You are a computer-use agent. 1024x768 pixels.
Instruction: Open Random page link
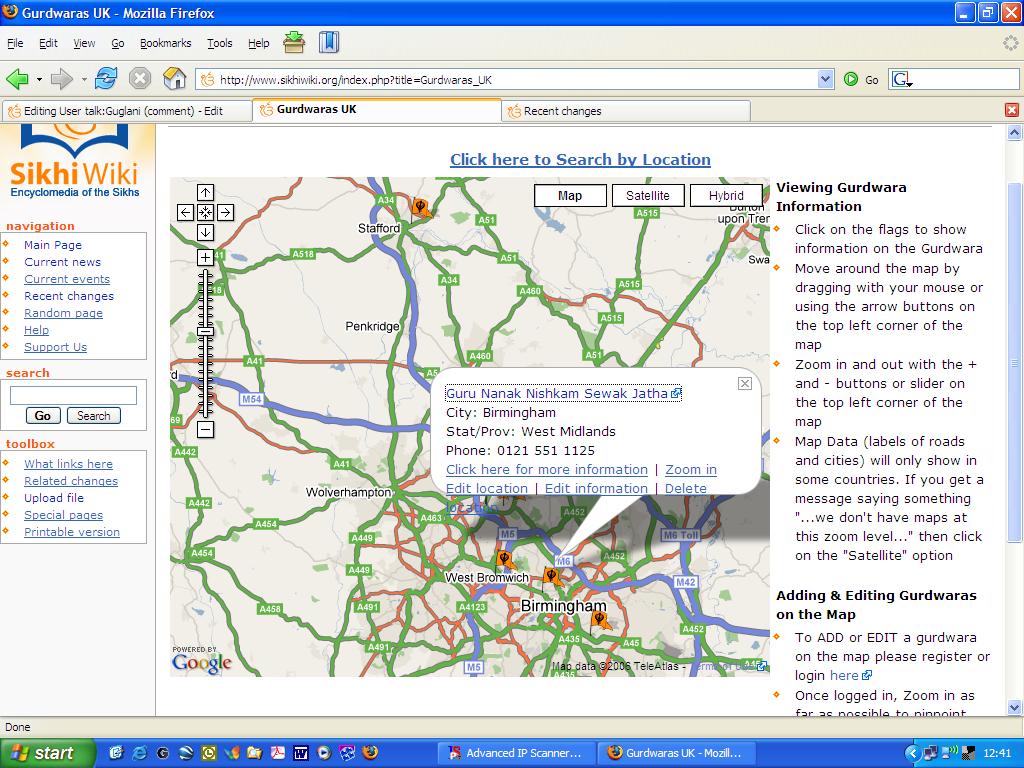(63, 313)
